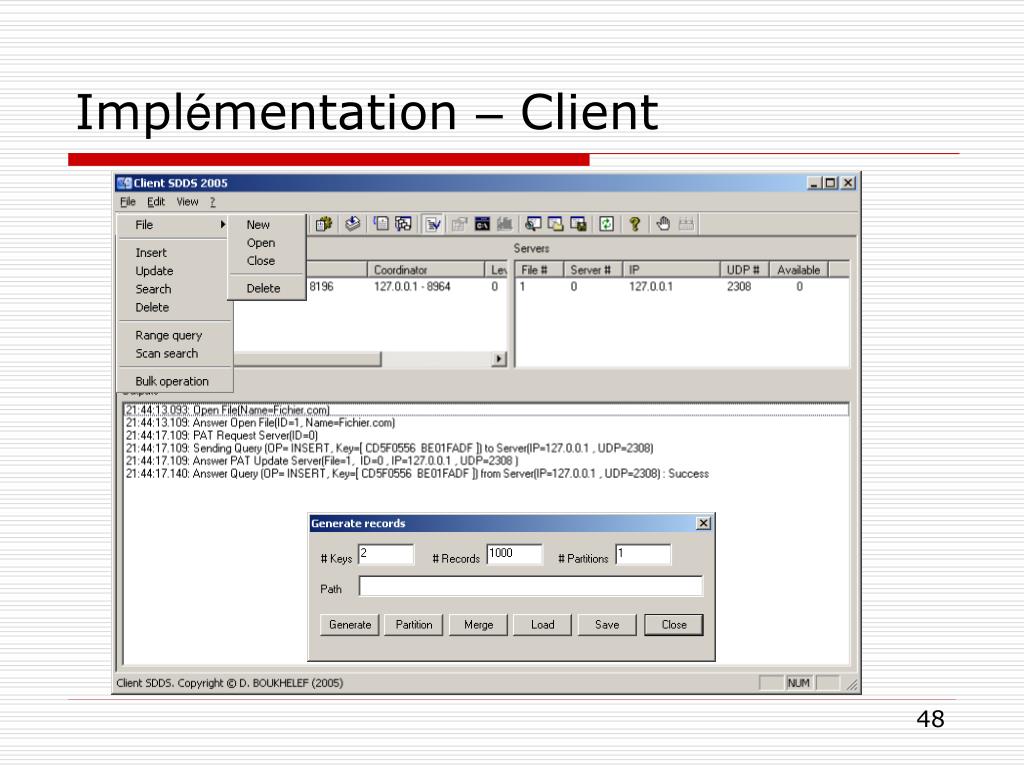Choose Insert from the menu
This screenshot has width=1024, height=768.
pos(151,253)
